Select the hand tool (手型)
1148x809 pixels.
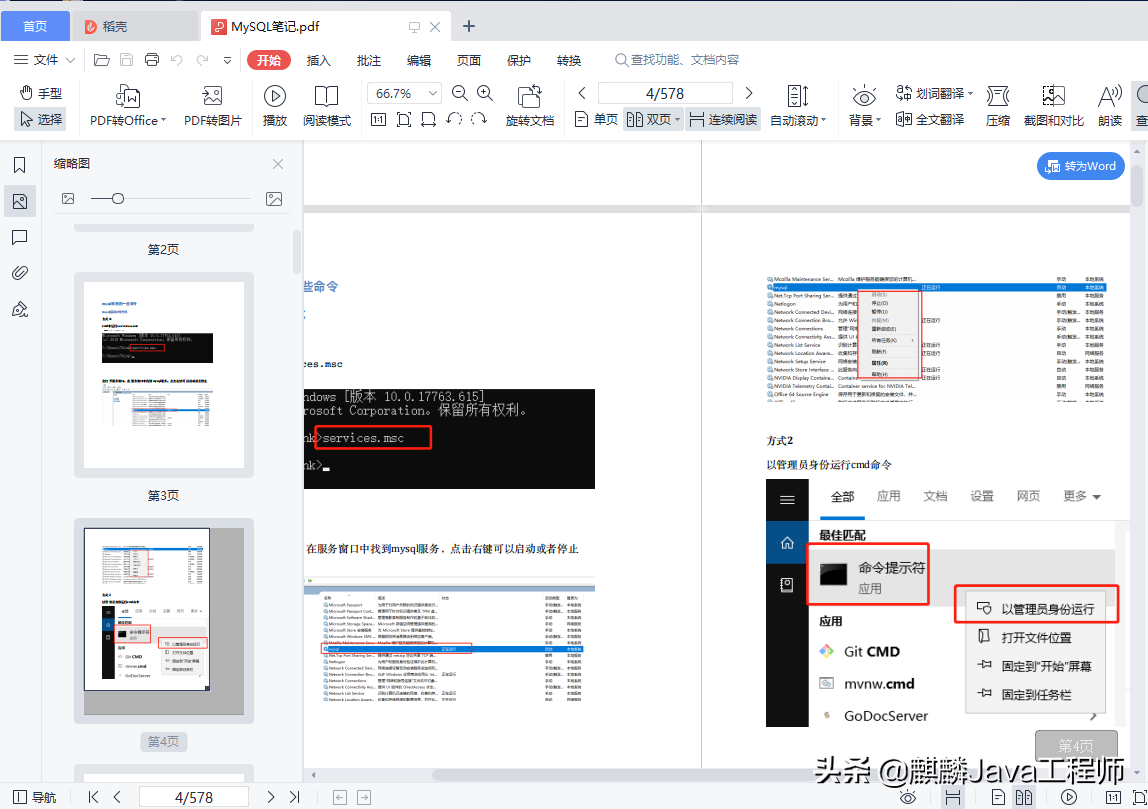40,93
